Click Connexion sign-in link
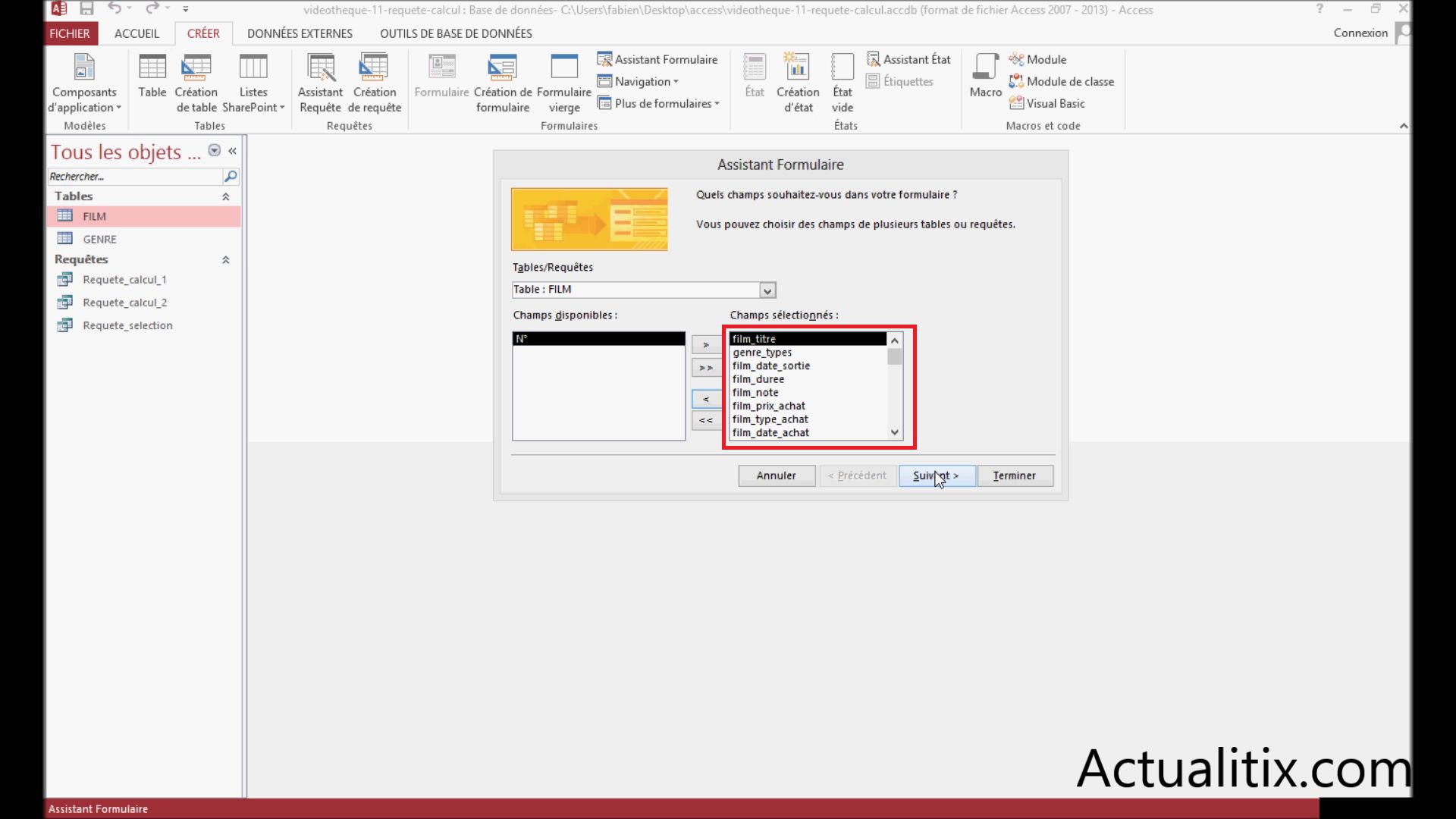This screenshot has width=1456, height=819. click(1360, 33)
